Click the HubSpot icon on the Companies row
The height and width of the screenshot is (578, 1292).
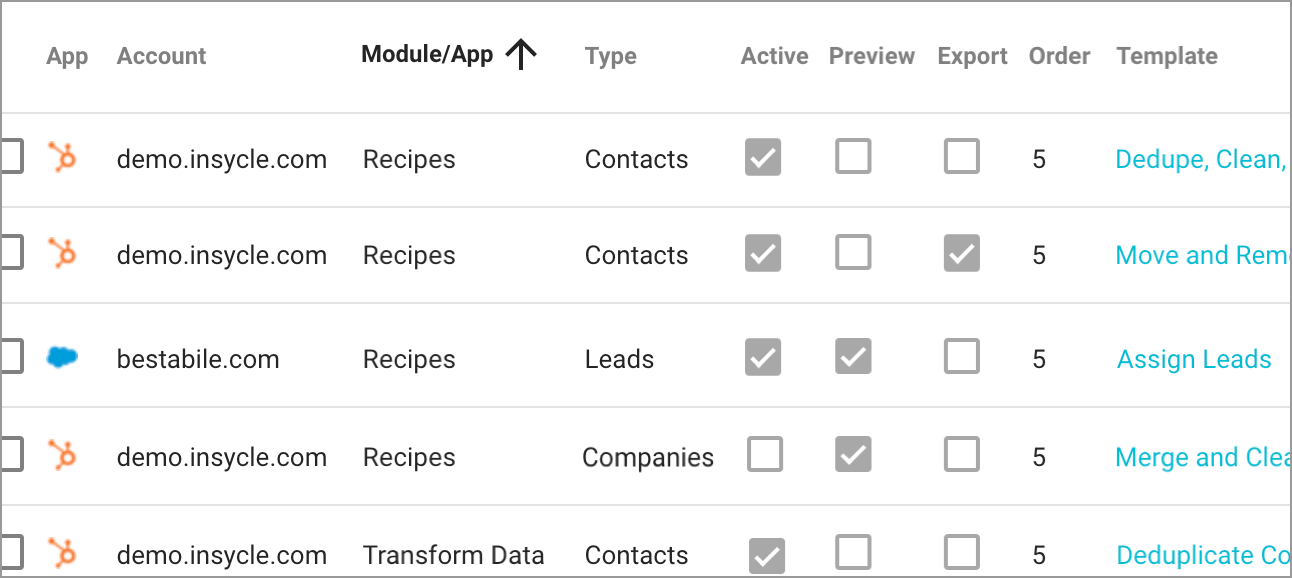(62, 456)
